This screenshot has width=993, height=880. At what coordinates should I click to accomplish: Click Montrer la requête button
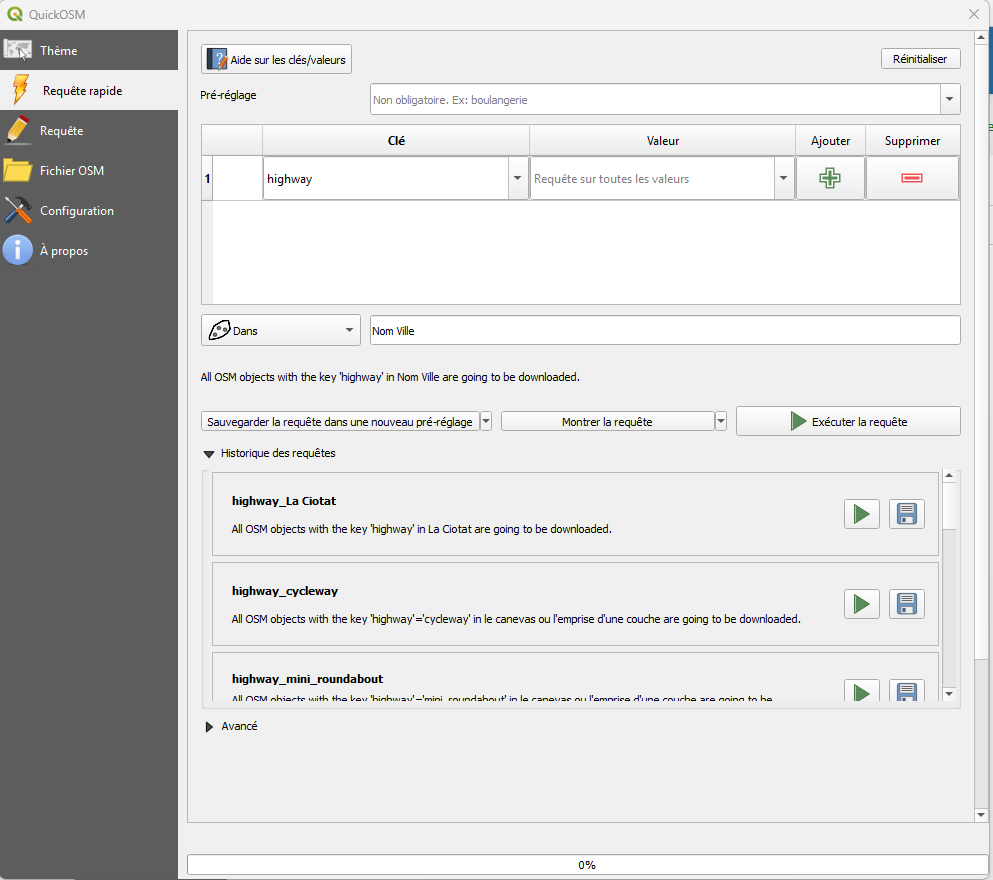(607, 422)
